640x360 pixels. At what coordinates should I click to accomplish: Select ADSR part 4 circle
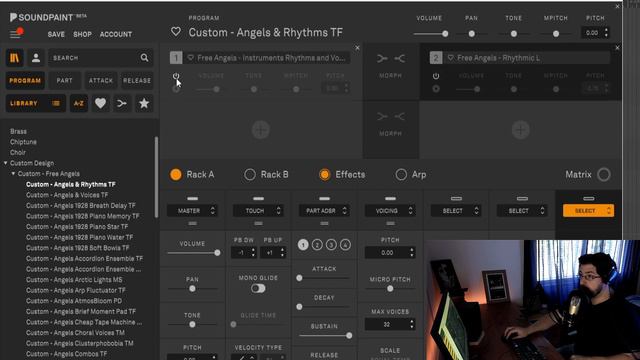coord(345,244)
